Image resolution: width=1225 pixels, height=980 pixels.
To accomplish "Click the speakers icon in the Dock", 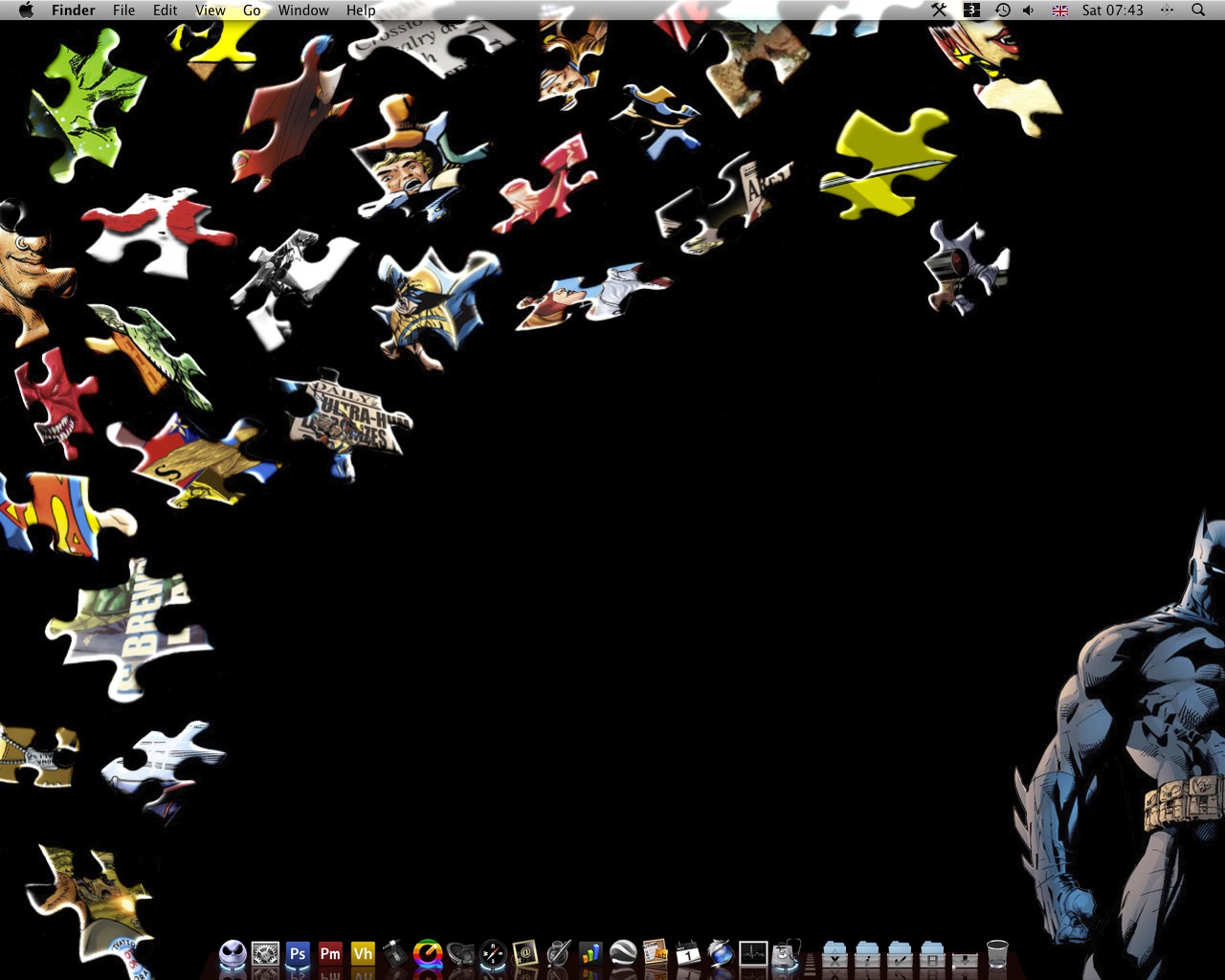I will 460,953.
